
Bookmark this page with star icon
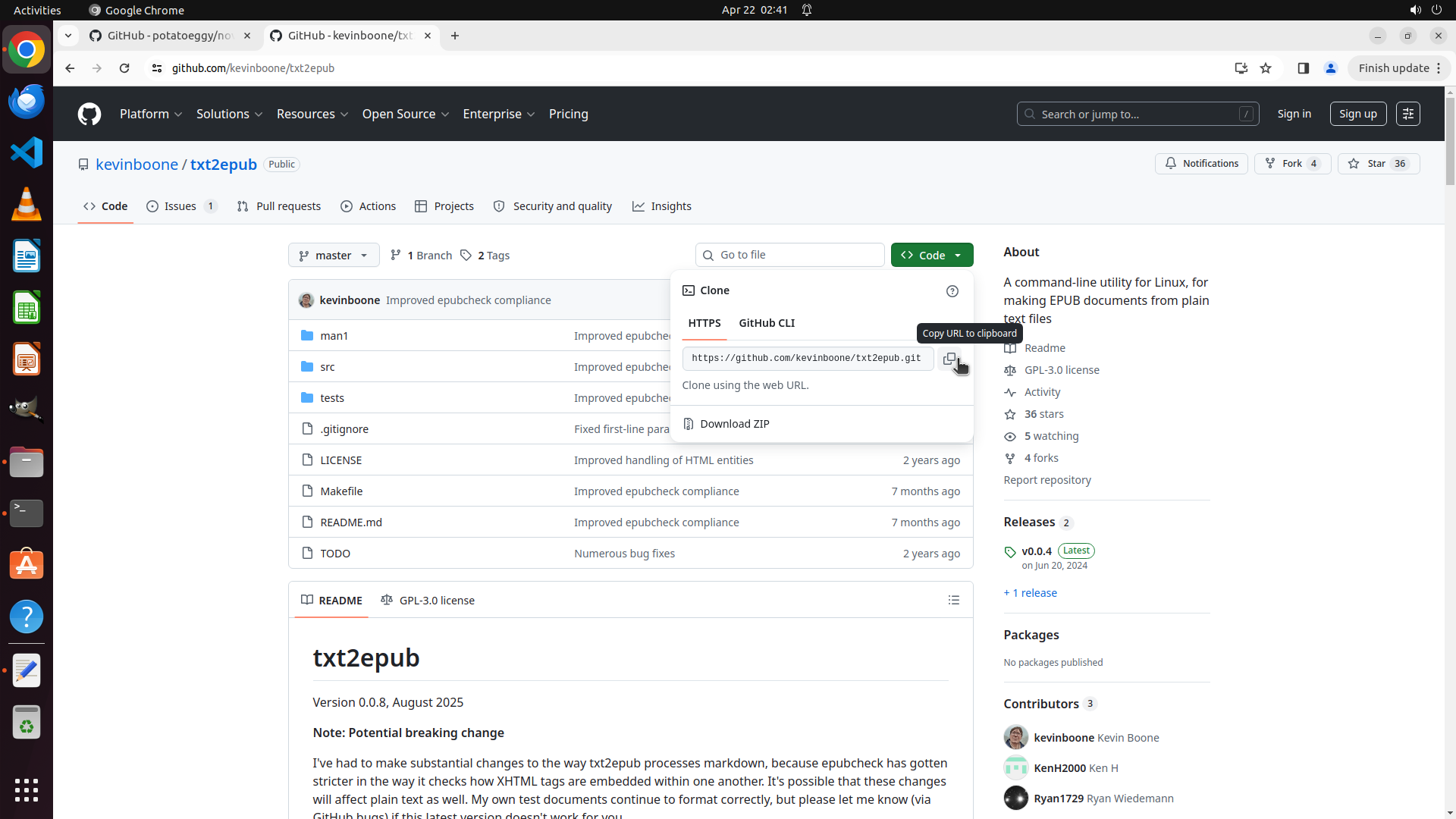(x=1266, y=68)
